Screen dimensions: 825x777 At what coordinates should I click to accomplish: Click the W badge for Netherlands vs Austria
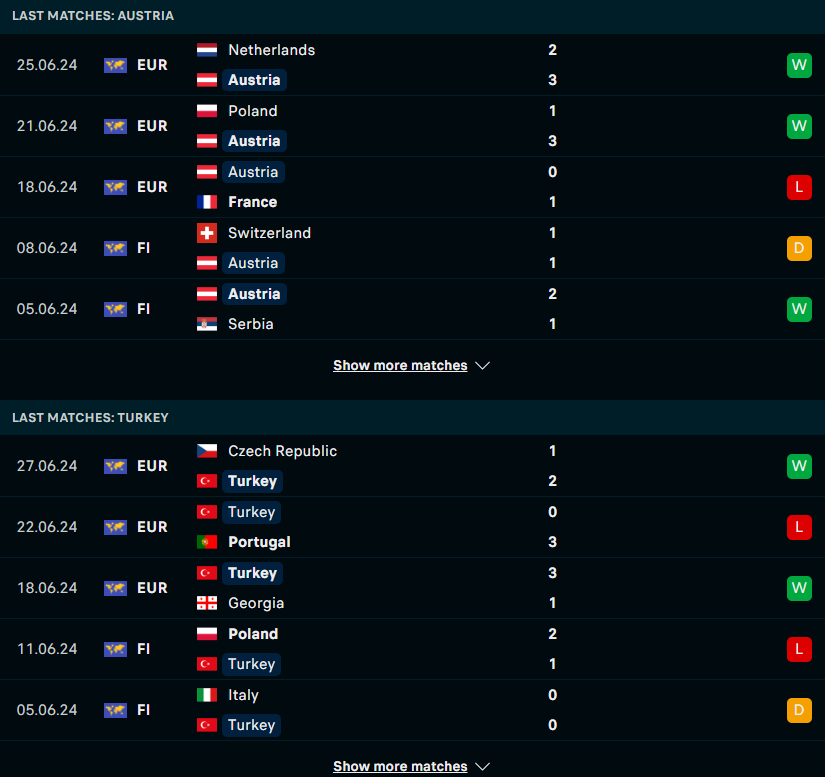(799, 65)
